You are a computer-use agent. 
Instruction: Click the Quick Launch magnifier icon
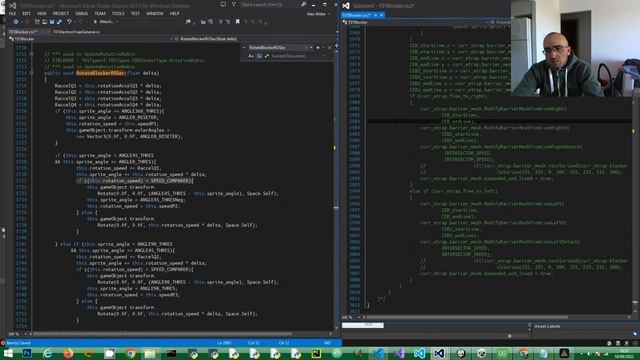(303, 4)
